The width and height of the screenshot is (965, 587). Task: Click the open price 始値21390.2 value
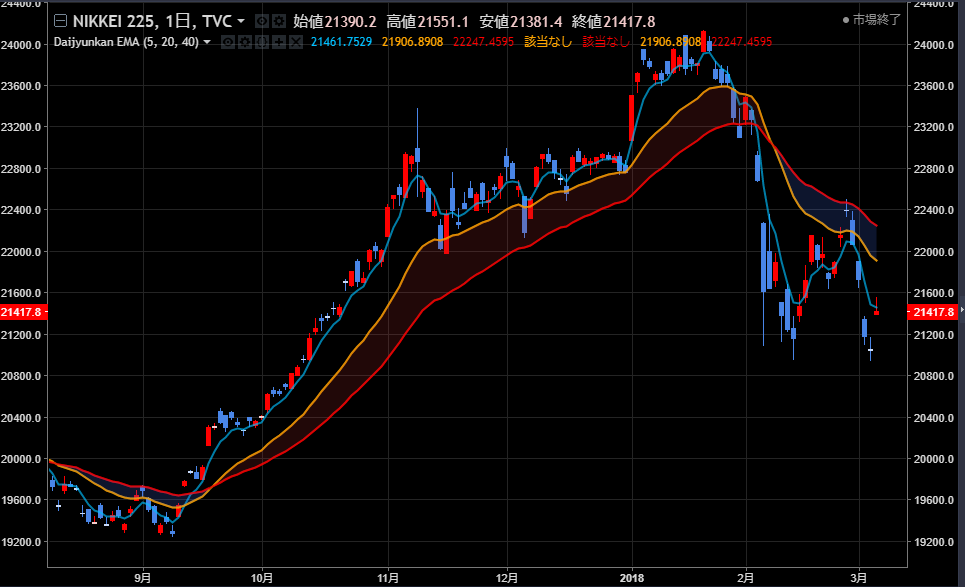tap(334, 22)
